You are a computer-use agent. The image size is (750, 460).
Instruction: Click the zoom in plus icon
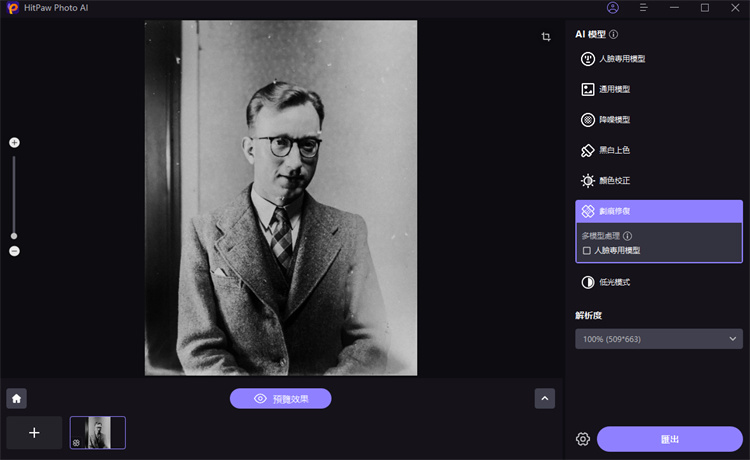click(14, 143)
